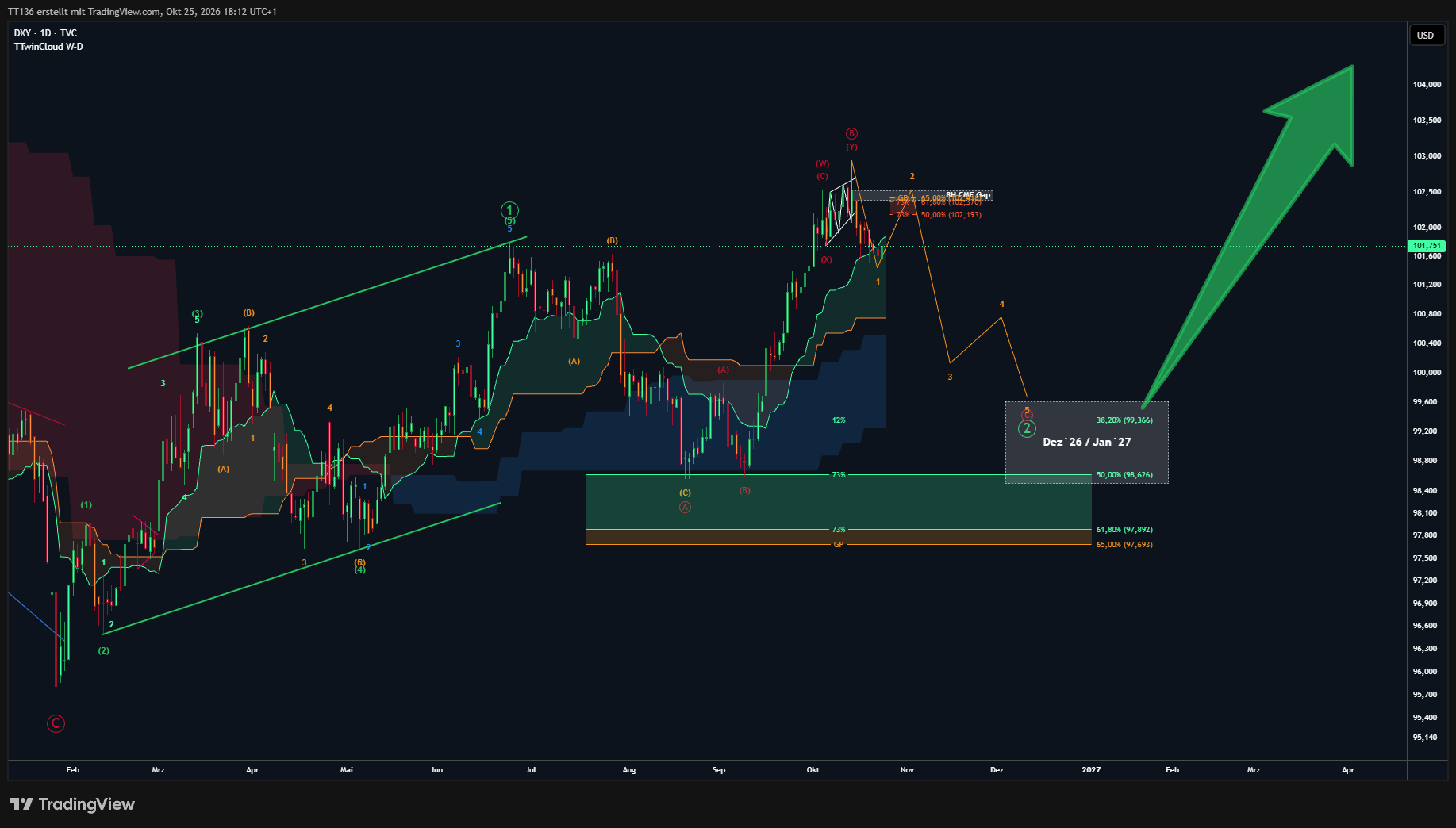This screenshot has width=1456, height=828.
Task: Click the Jun label on time axis
Action: click(436, 770)
